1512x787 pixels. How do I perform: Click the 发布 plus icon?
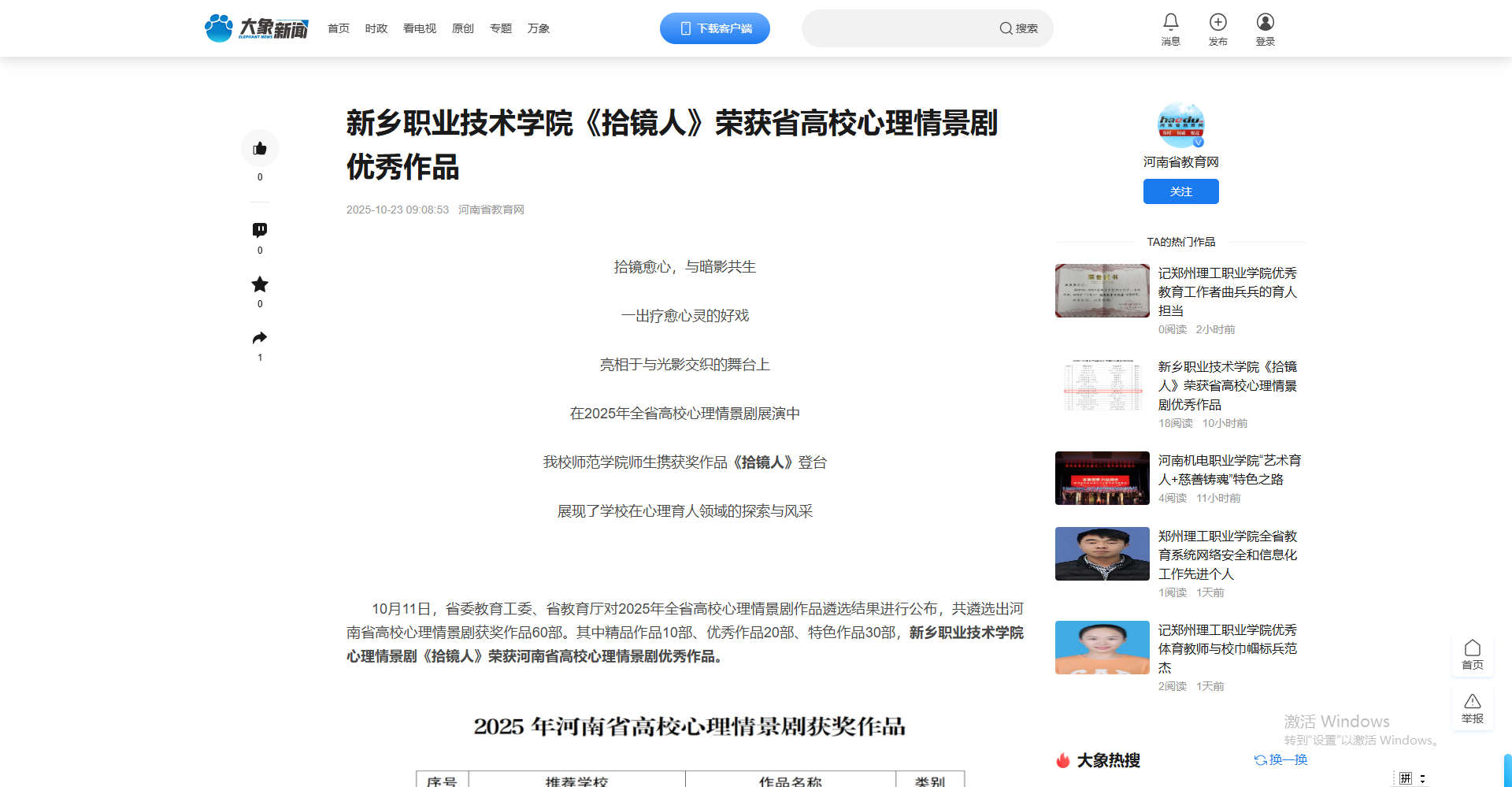coord(1217,23)
